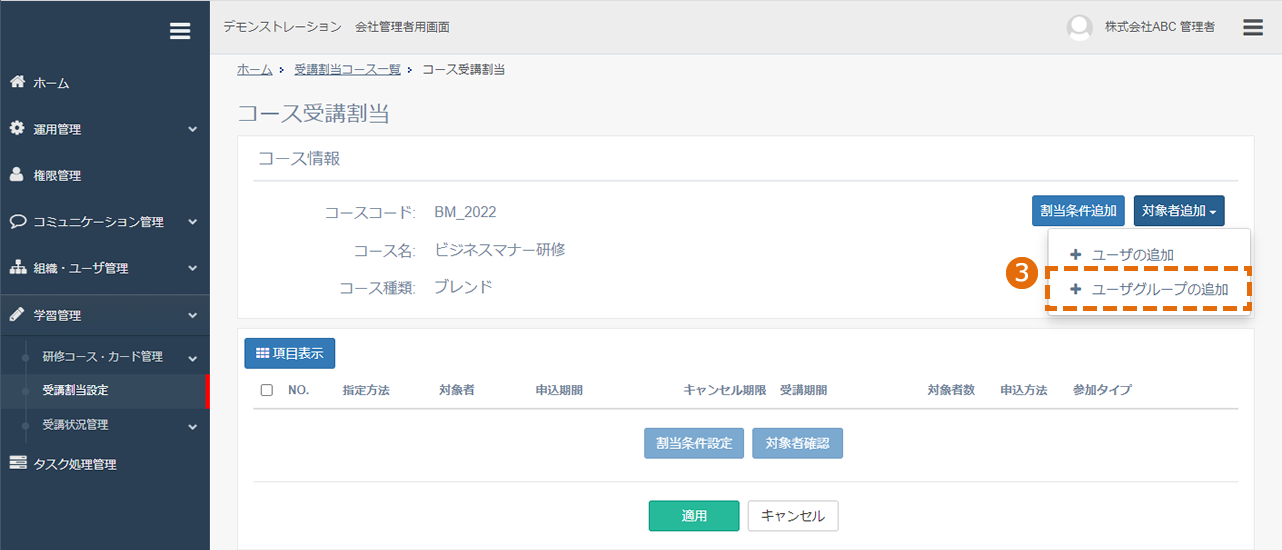The width and height of the screenshot is (1282, 550).
Task: Click the person icon for 権限管理
Action: coord(17,175)
